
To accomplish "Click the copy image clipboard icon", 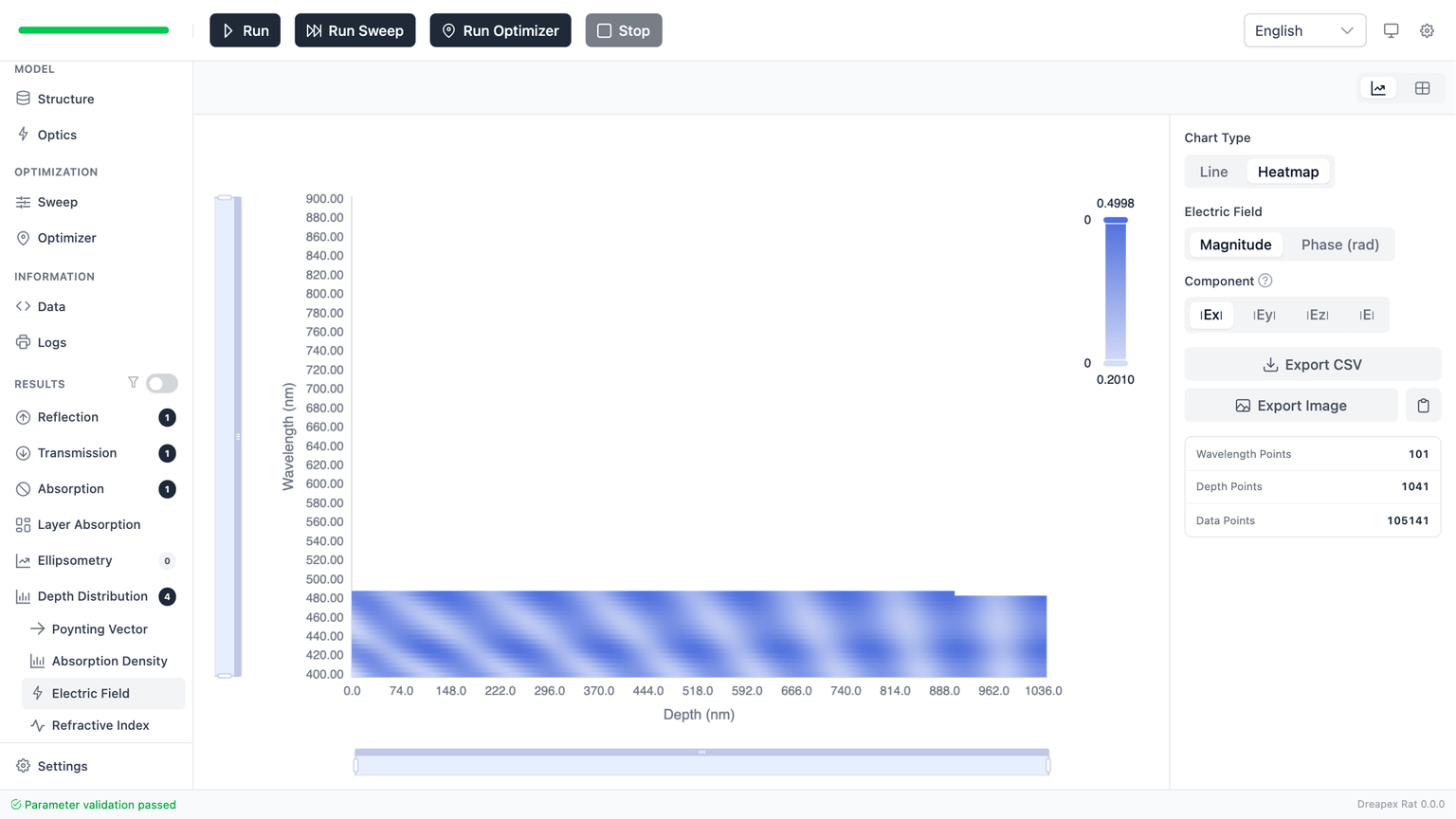I will coord(1423,406).
